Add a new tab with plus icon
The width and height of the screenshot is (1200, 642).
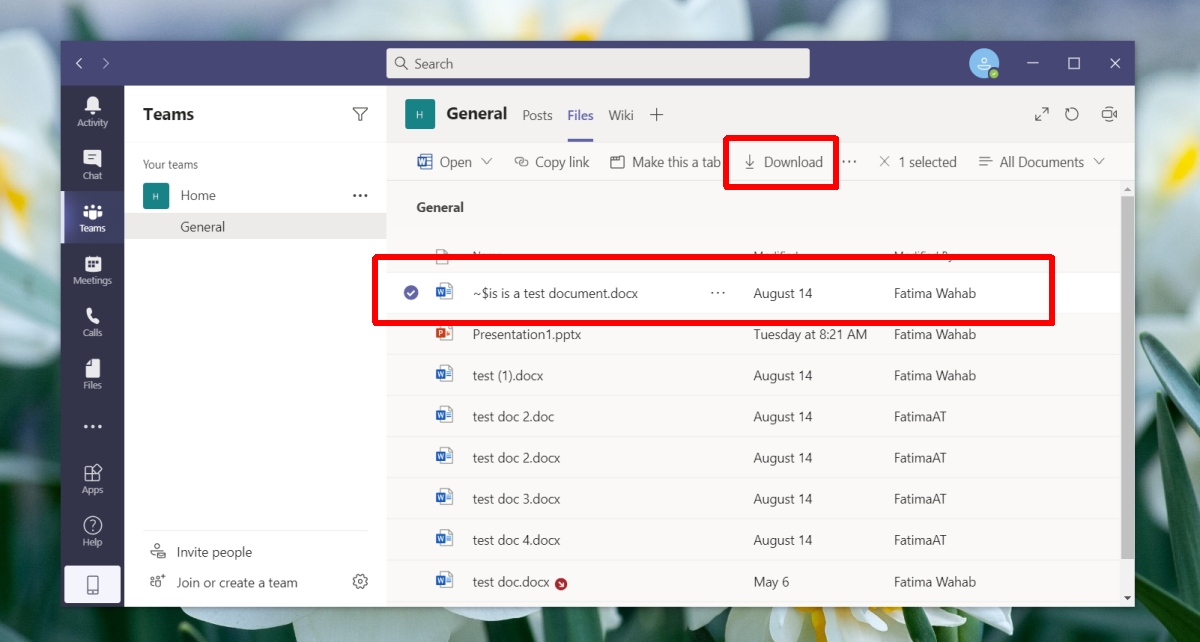coord(656,115)
